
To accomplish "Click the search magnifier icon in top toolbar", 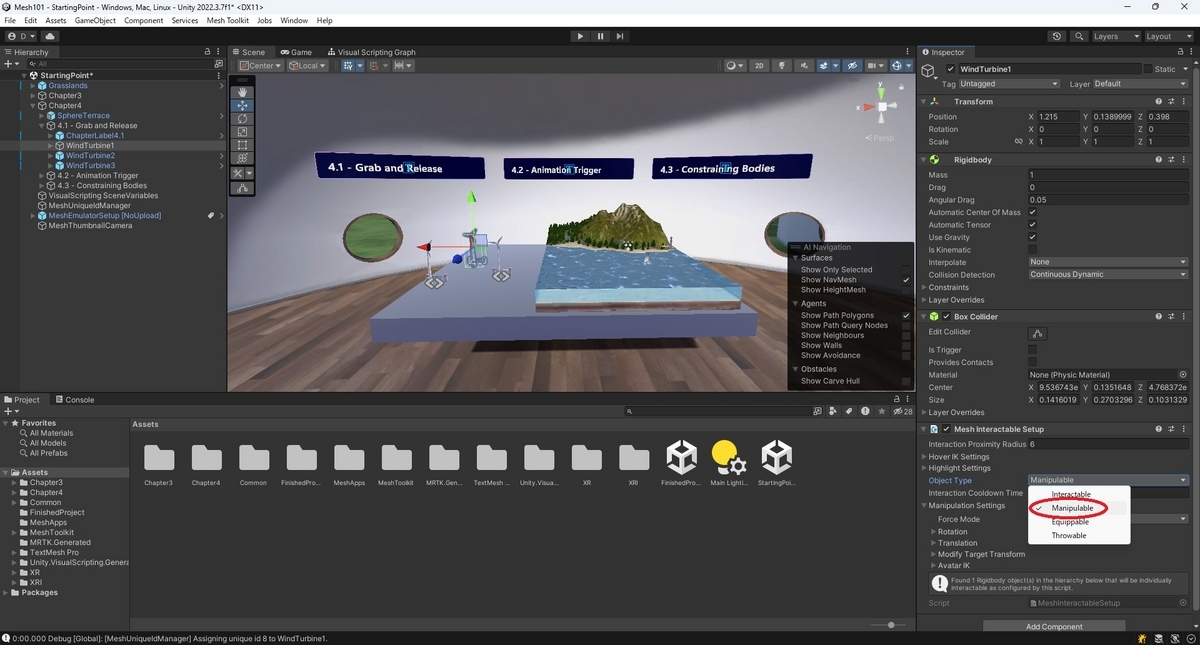I will [x=1079, y=36].
